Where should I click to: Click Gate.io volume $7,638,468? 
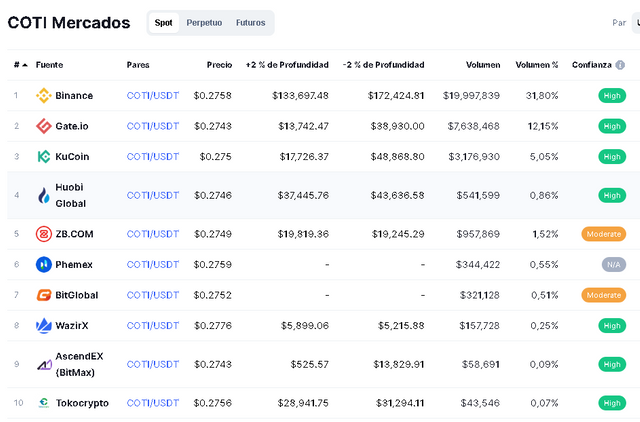point(474,126)
